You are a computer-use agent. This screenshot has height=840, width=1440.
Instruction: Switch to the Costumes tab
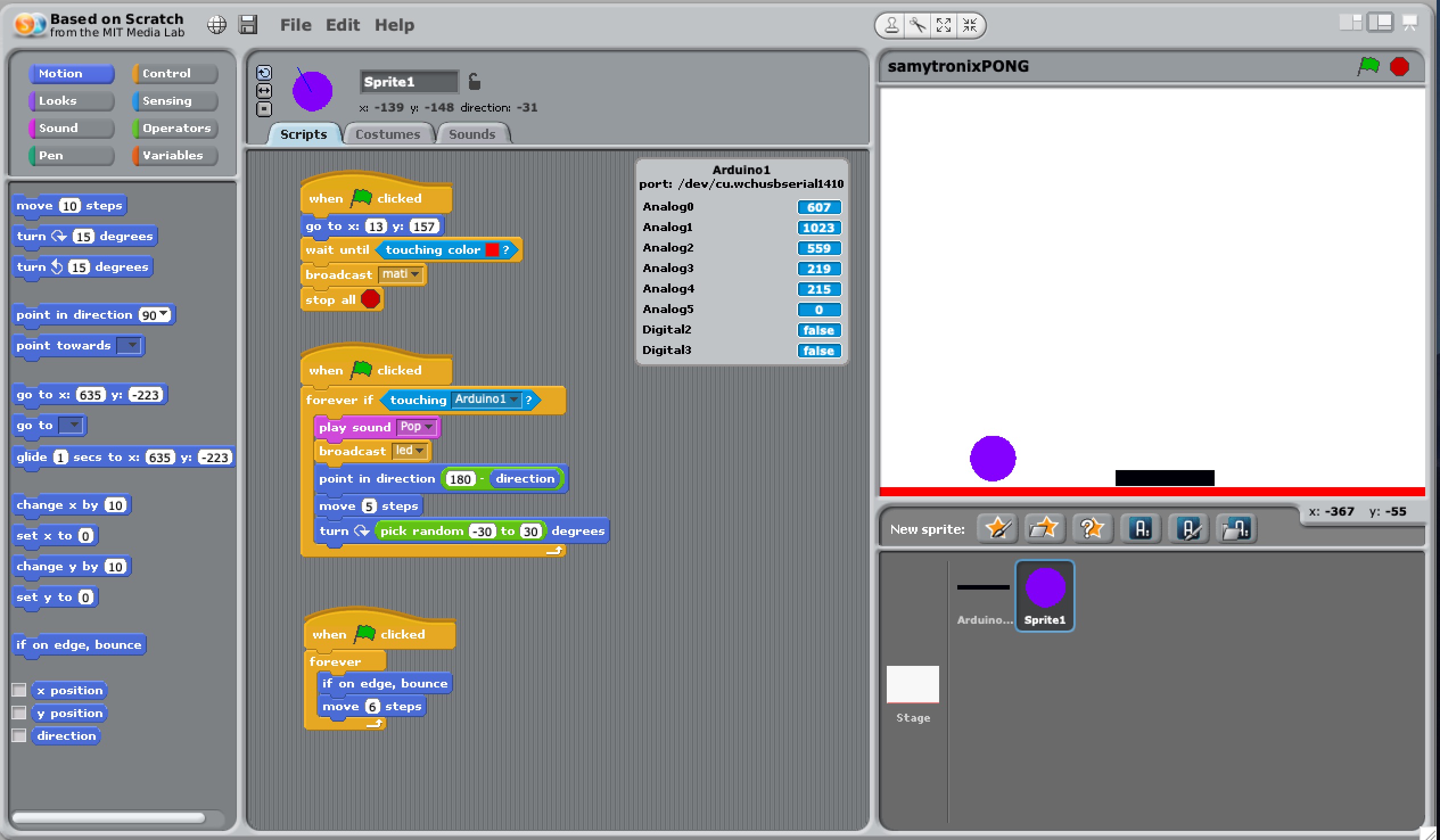pos(388,134)
